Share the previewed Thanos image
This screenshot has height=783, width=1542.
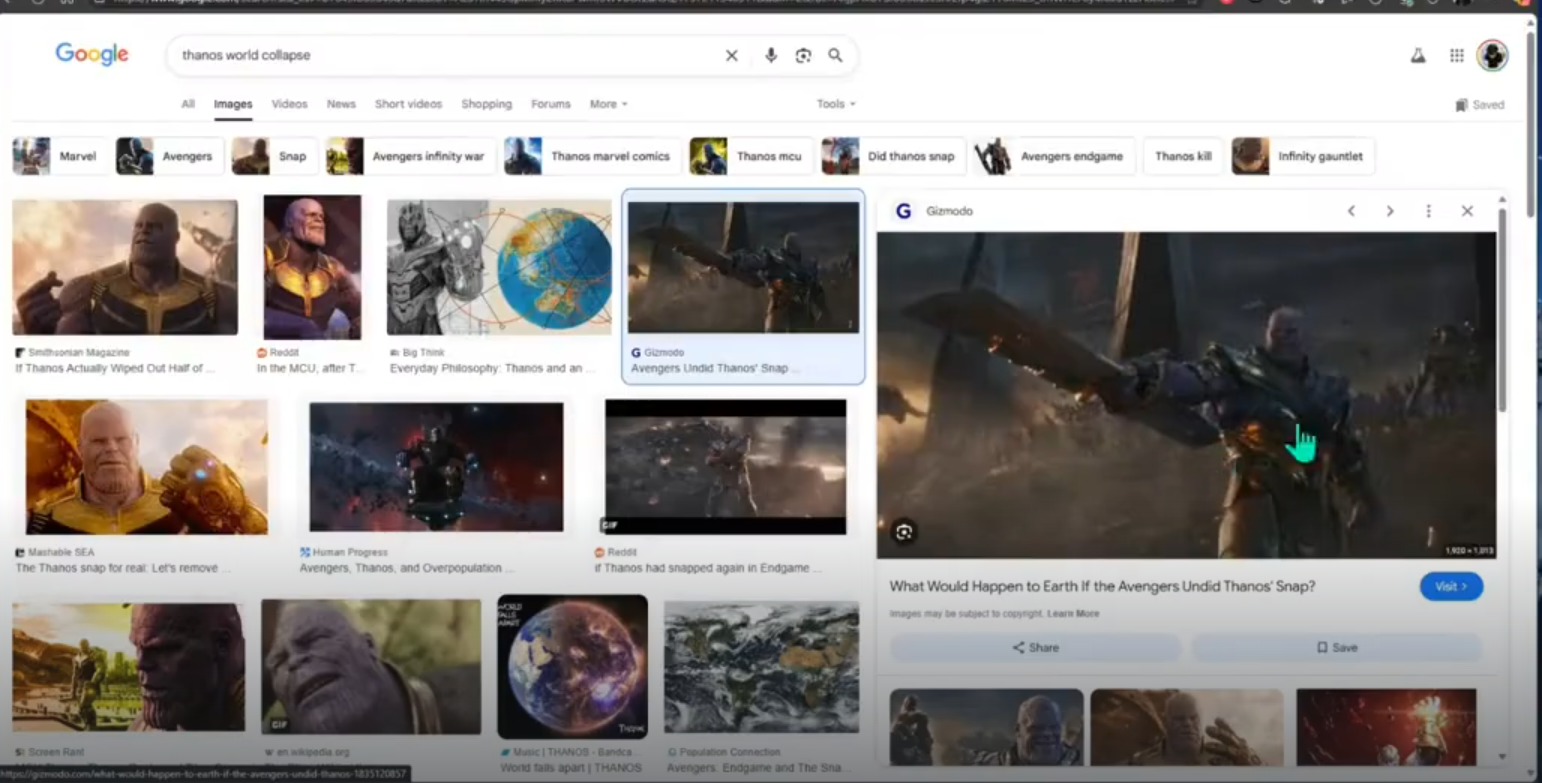coord(1035,648)
